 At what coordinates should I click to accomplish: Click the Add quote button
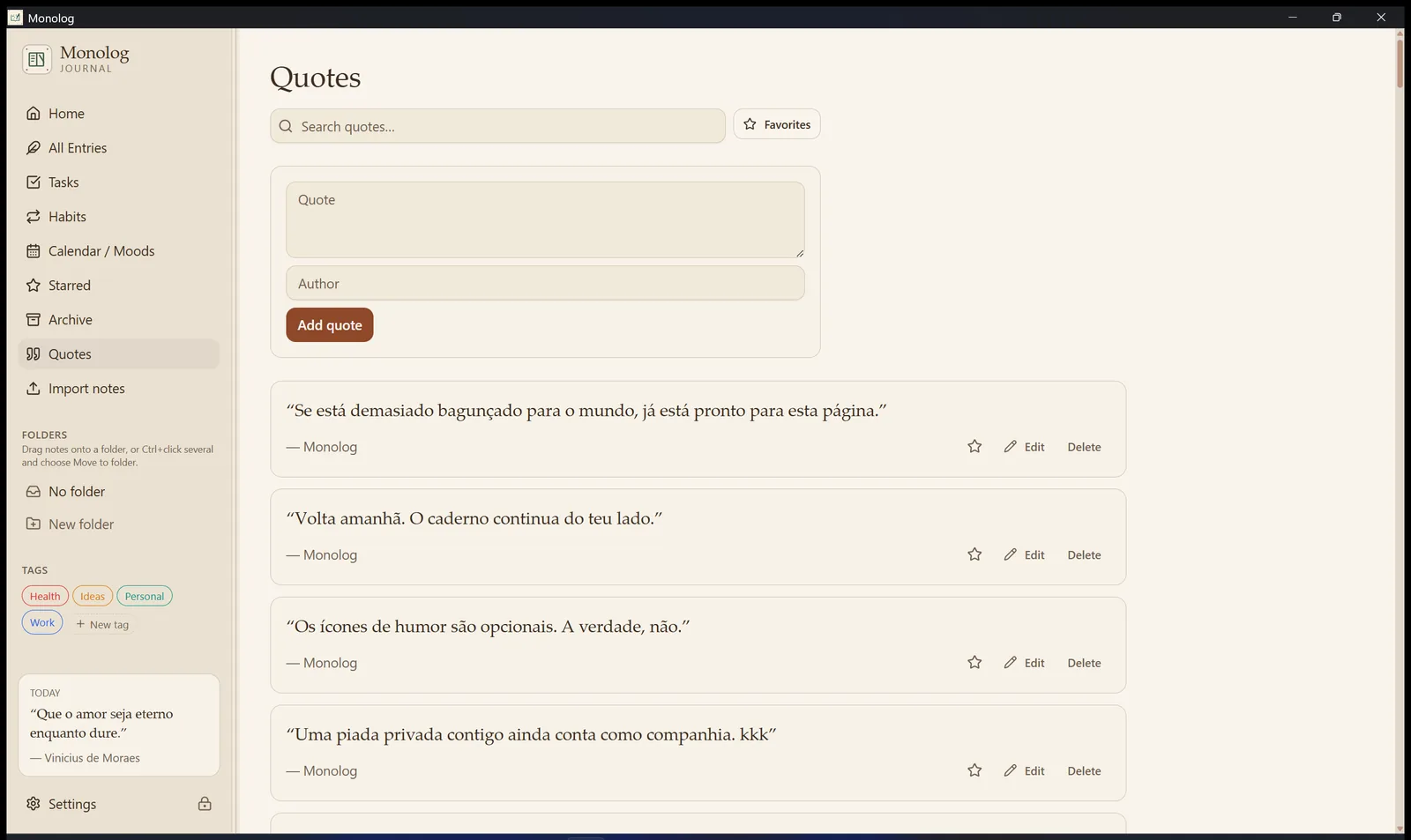(330, 325)
